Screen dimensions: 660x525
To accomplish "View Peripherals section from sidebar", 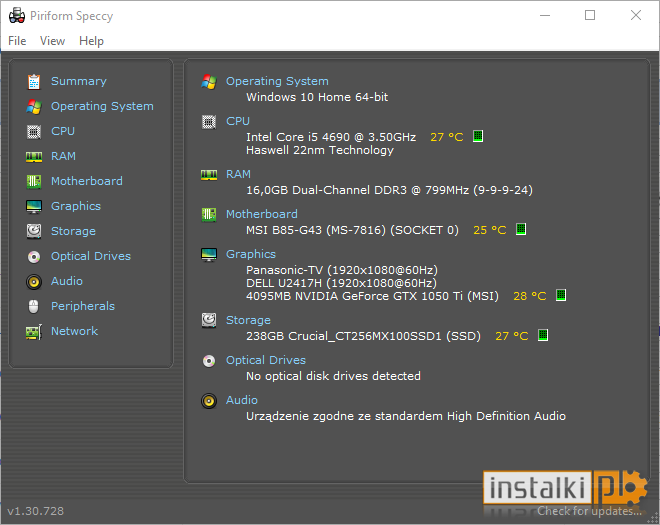I will [83, 306].
